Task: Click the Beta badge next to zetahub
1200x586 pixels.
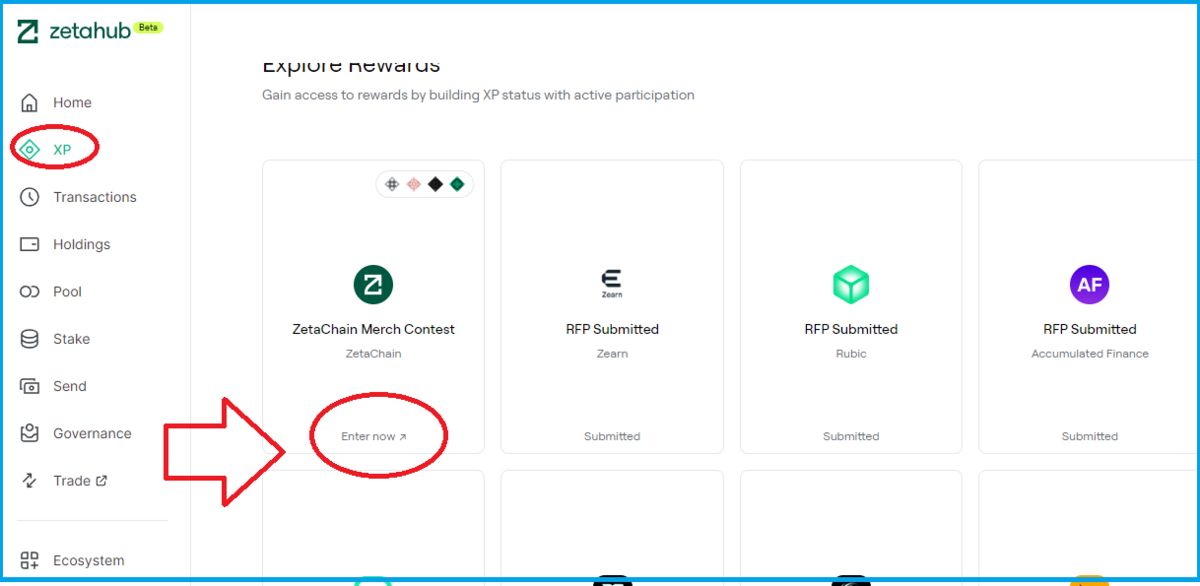Action: point(148,28)
